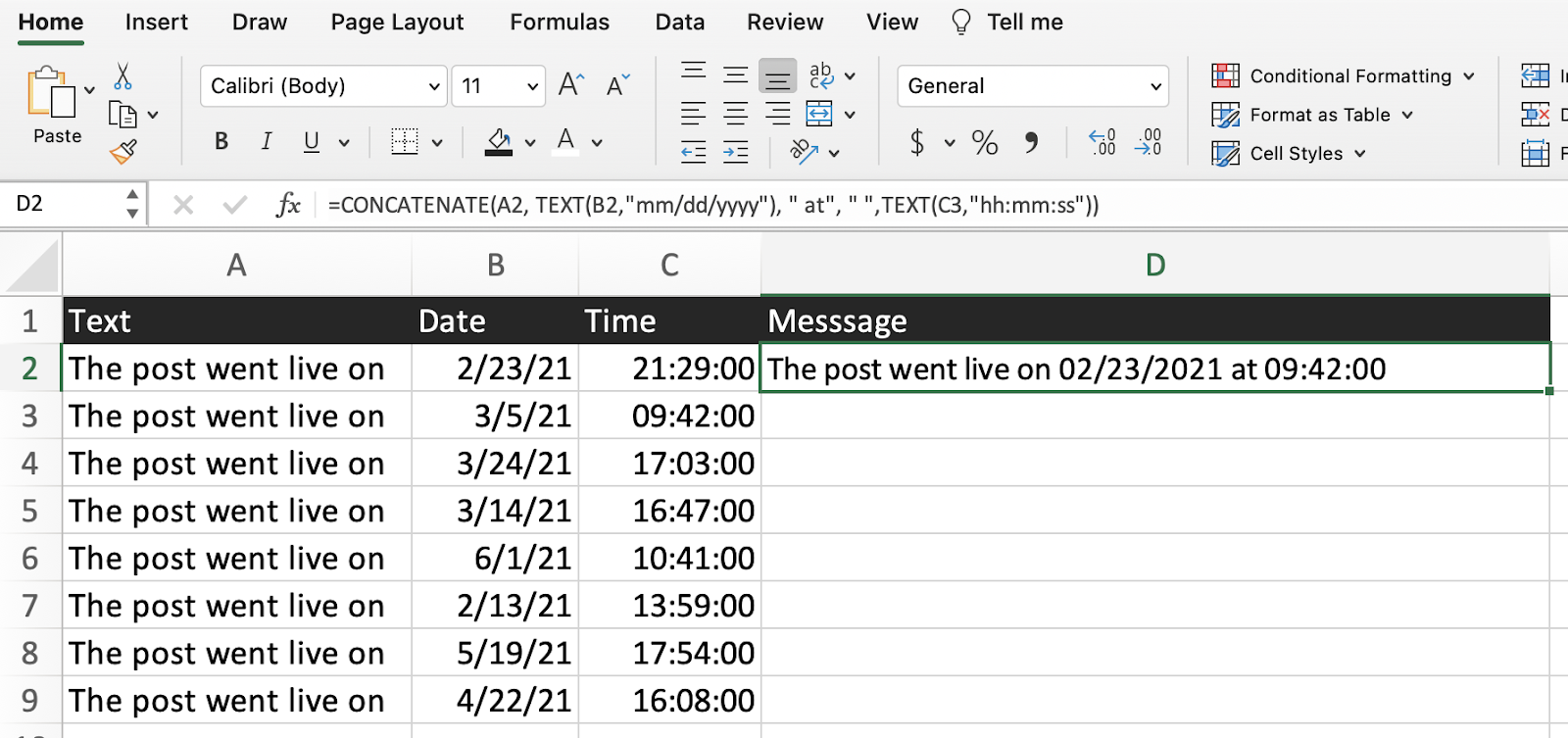Screen dimensions: 1568x738
Task: Apply currency dollar format
Action: click(x=917, y=143)
